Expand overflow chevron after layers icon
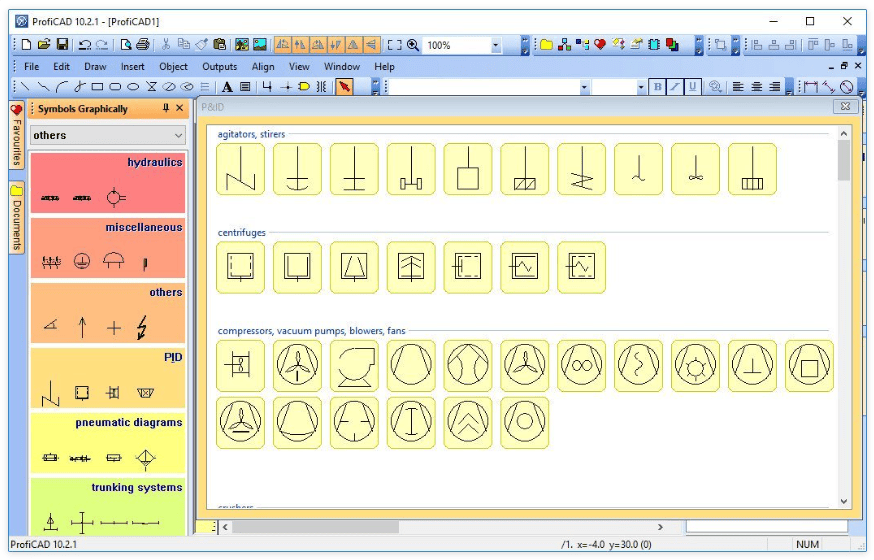Screen dimensions: 874x560 point(698,46)
